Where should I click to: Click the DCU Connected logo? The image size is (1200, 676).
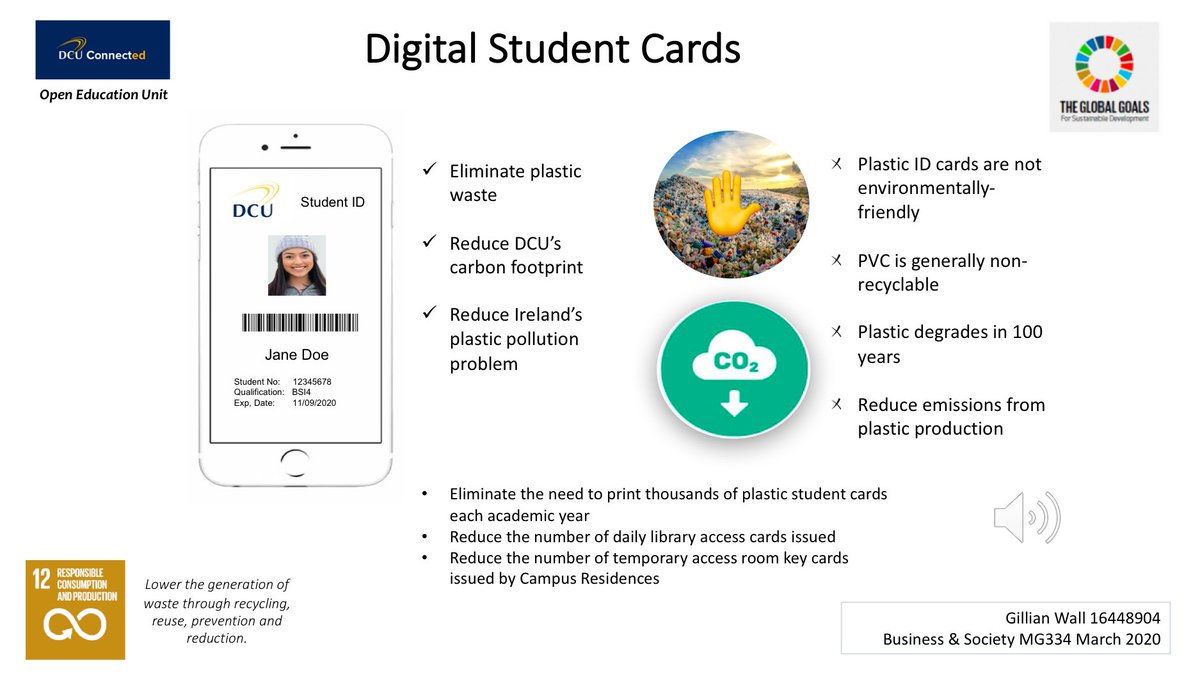coord(103,50)
